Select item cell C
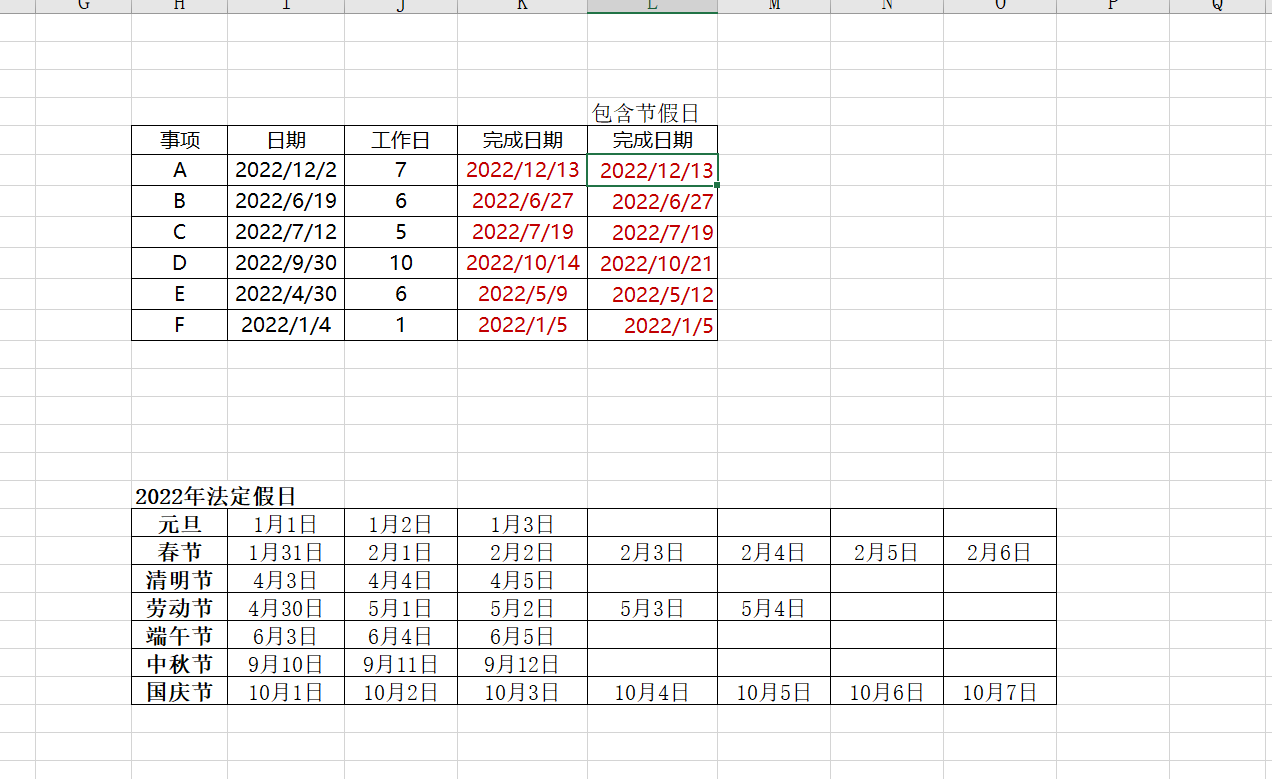The image size is (1272, 779). (x=180, y=232)
